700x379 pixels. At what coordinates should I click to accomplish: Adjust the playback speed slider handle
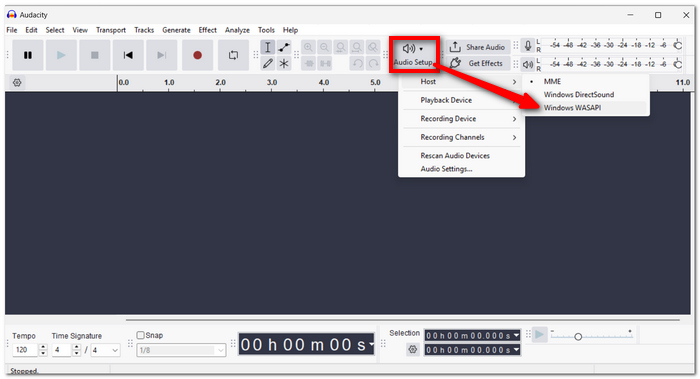click(578, 337)
